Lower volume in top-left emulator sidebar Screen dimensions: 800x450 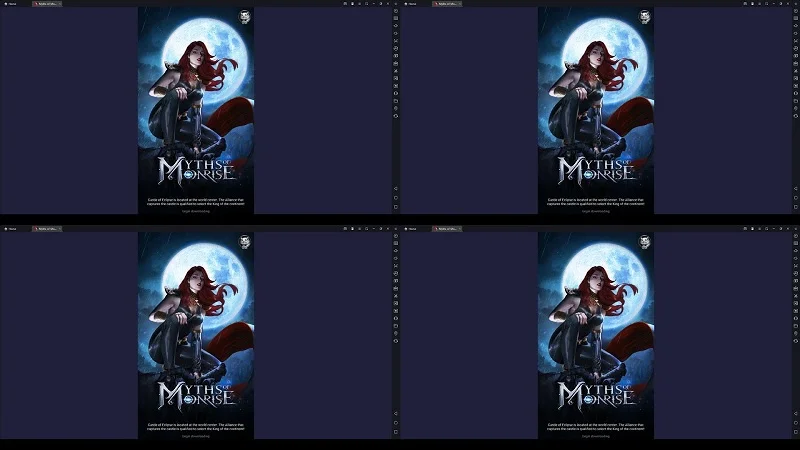[x=396, y=33]
